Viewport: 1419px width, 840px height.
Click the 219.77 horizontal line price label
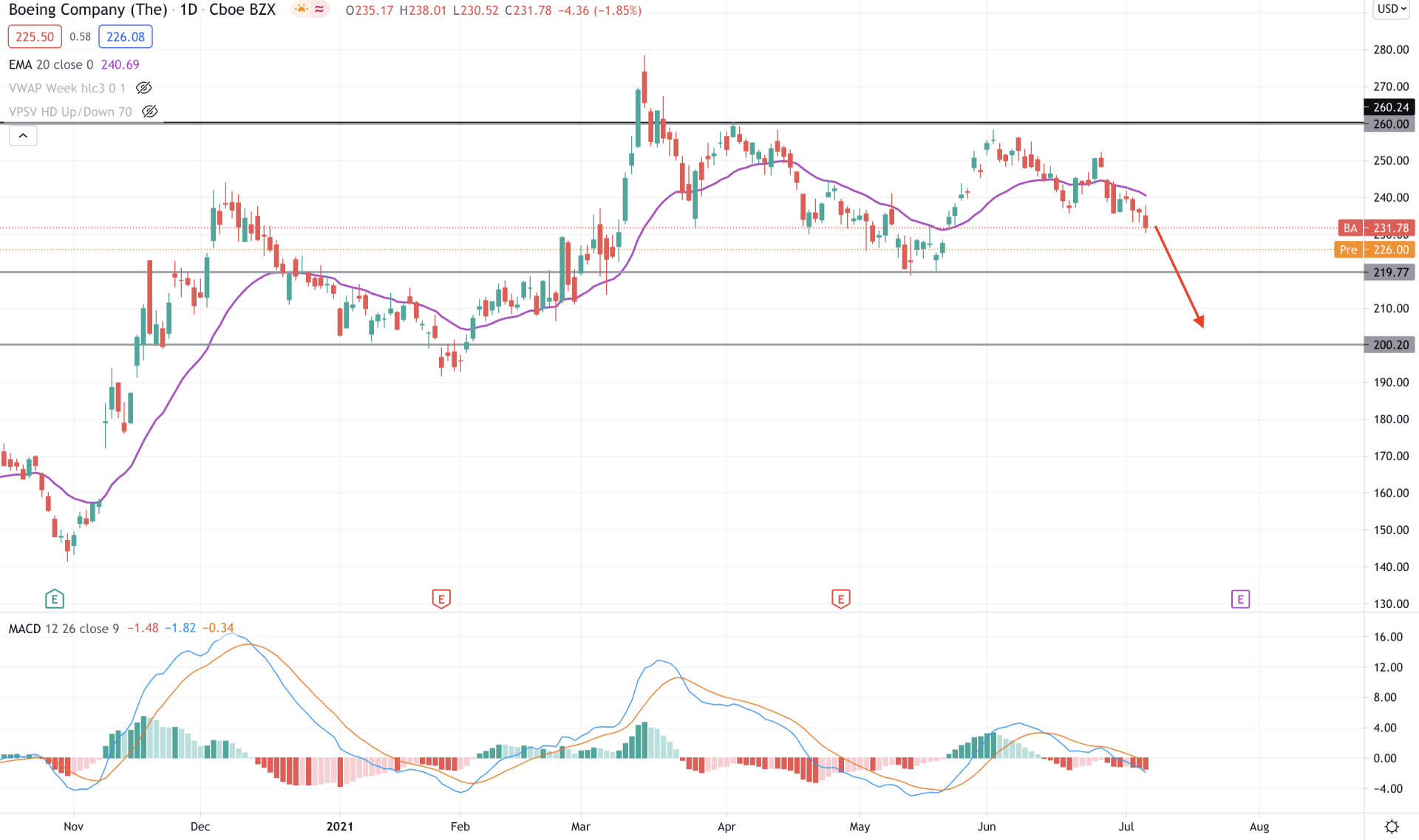point(1389,273)
